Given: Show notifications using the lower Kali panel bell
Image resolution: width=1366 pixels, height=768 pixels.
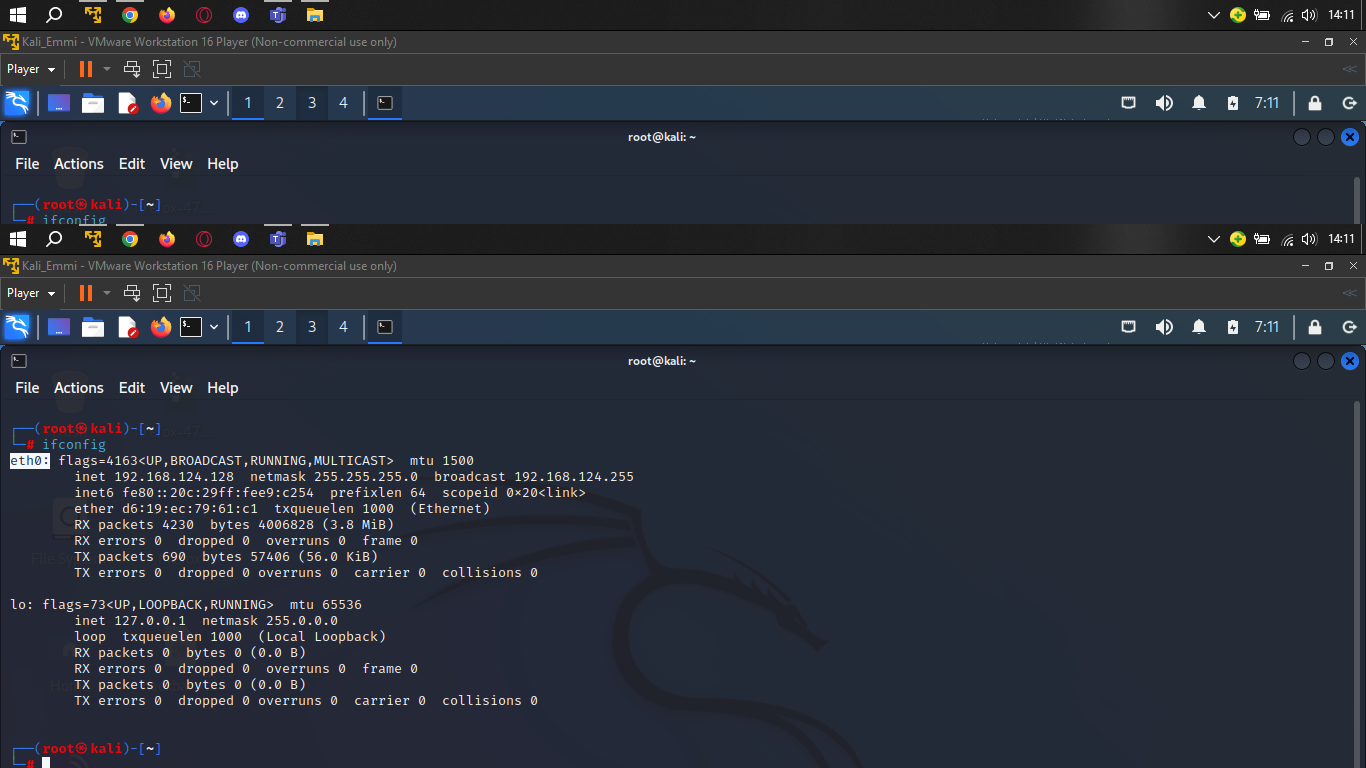Looking at the screenshot, I should tap(1199, 327).
